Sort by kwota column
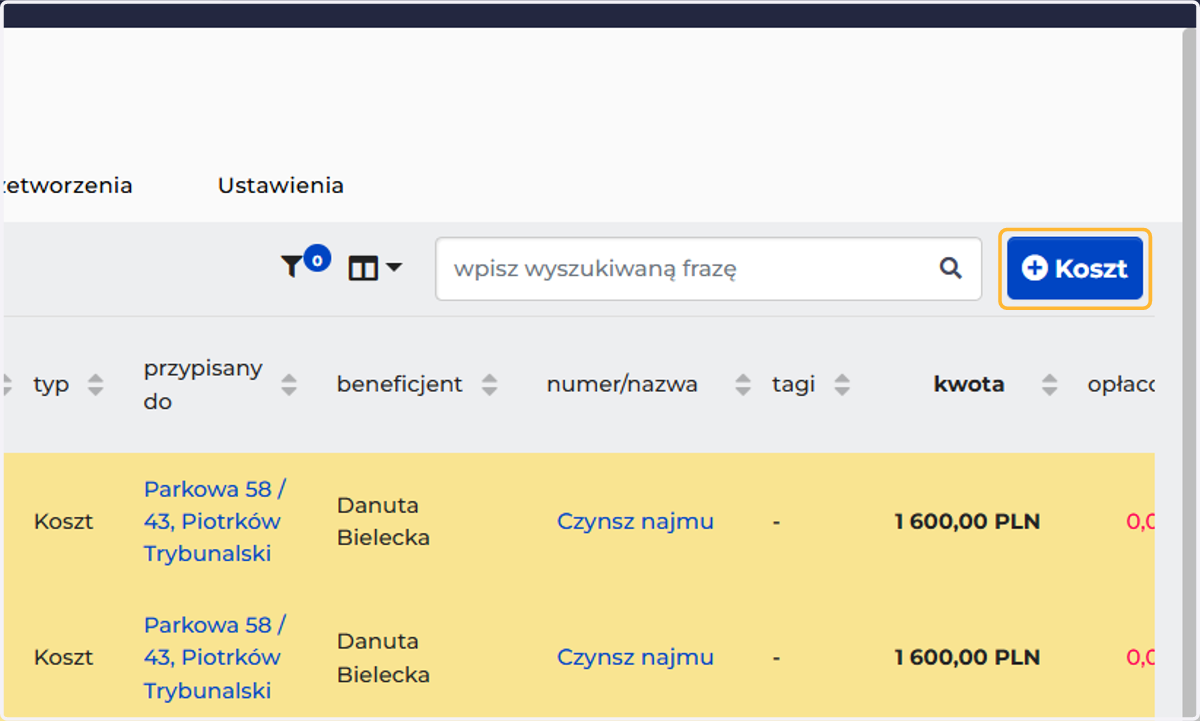Viewport: 1200px width, 721px height. 1049,385
